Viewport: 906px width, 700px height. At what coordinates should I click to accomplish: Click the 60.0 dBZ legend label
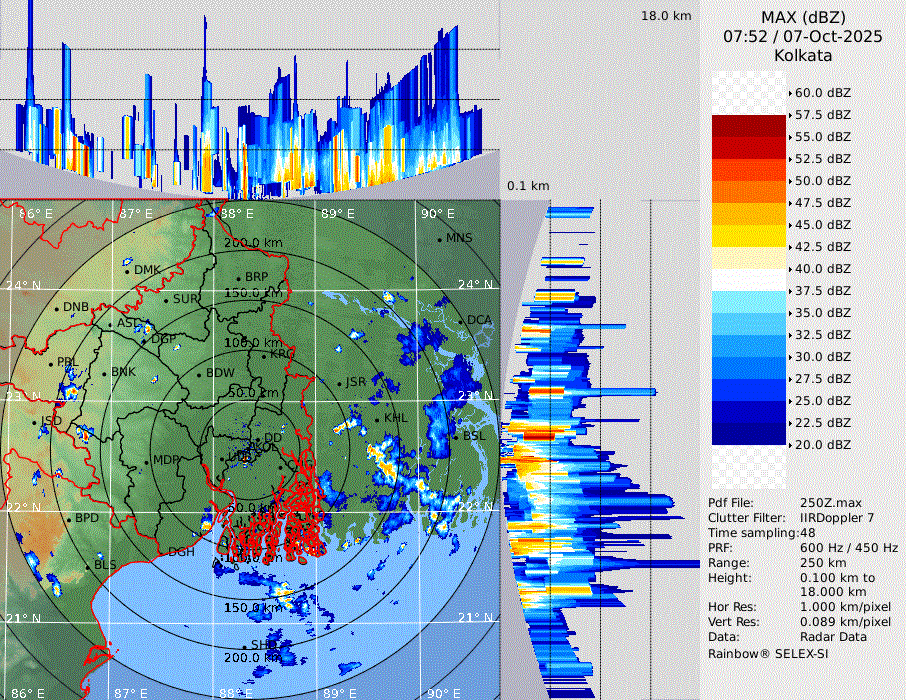822,93
